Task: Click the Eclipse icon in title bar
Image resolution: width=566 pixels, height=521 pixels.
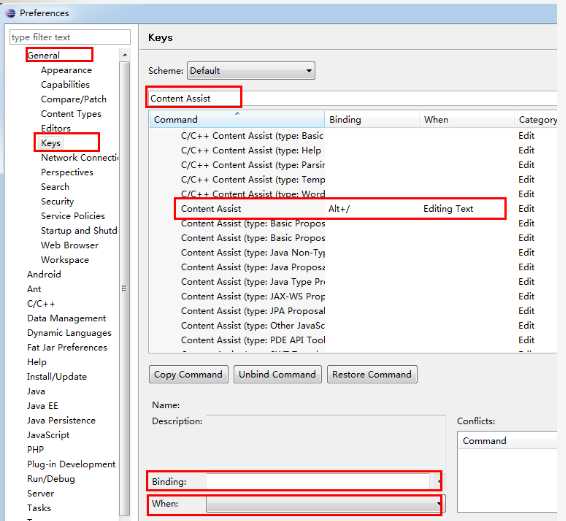Action: tap(11, 13)
